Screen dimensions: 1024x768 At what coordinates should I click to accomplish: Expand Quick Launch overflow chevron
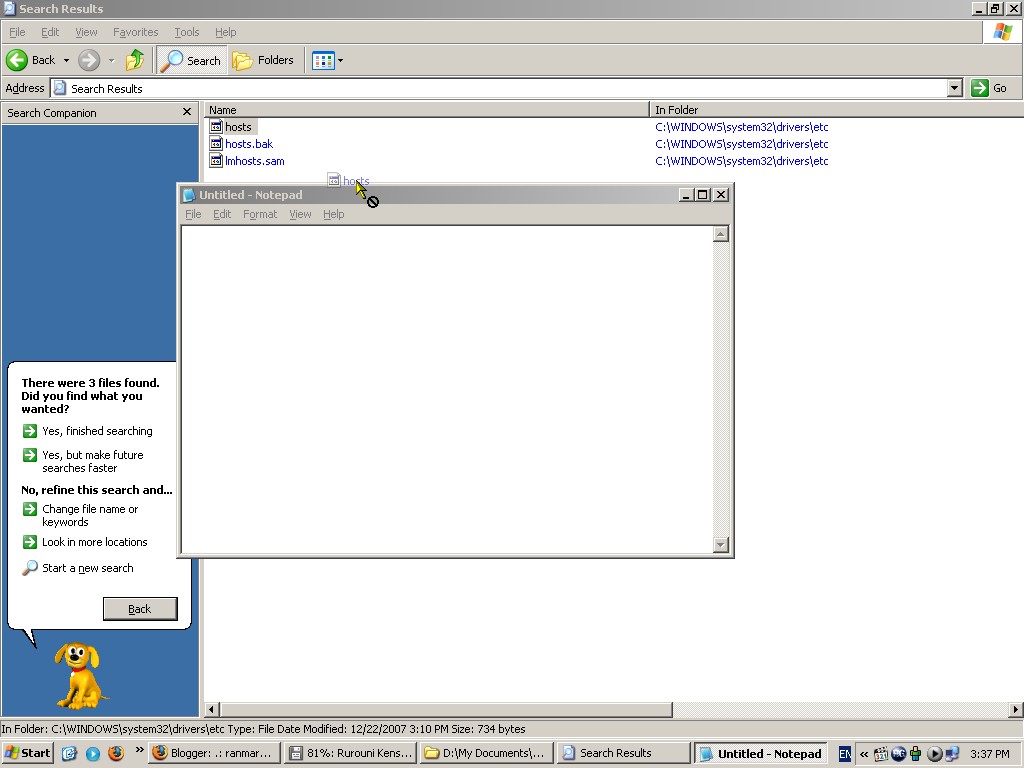click(139, 750)
